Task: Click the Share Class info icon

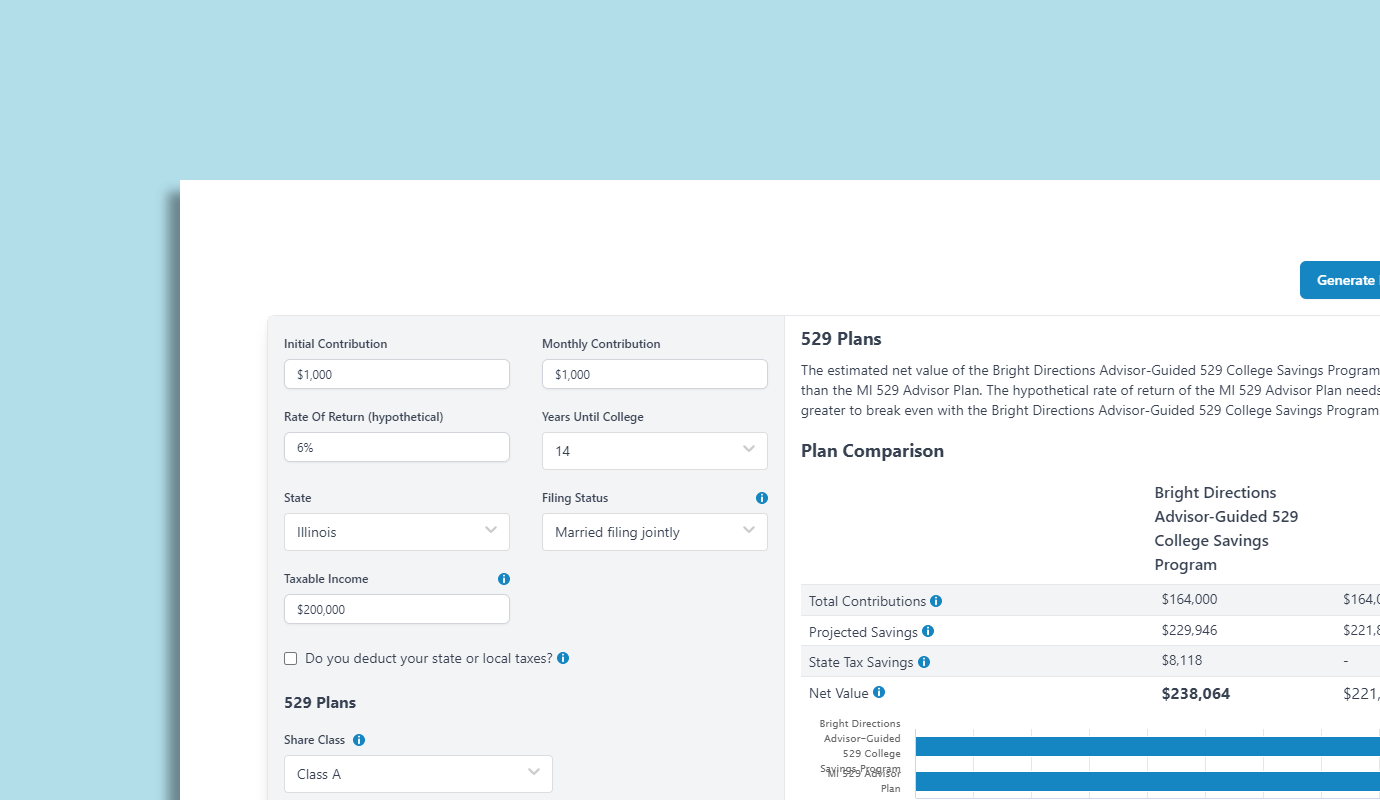Action: (359, 740)
